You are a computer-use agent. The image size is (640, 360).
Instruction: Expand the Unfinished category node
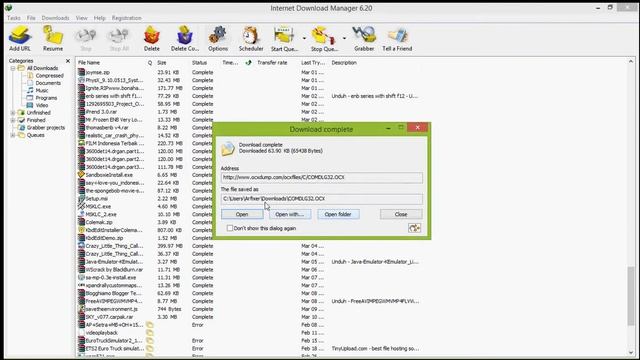(13, 113)
